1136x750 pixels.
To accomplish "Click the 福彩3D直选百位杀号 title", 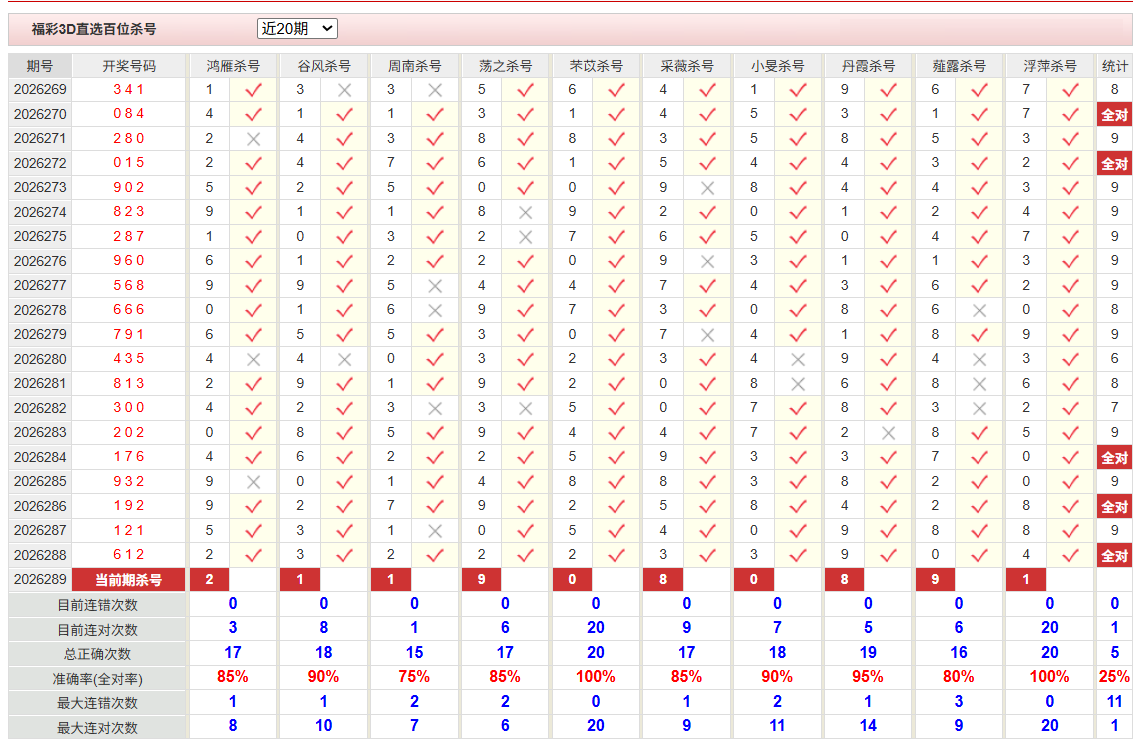I will (93, 29).
